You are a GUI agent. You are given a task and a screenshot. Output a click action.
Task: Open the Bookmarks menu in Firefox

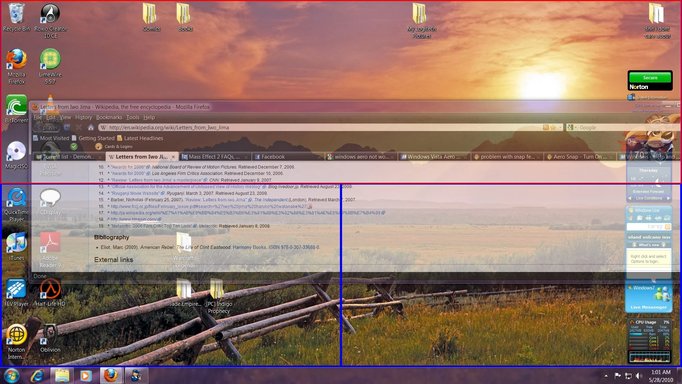coord(109,117)
